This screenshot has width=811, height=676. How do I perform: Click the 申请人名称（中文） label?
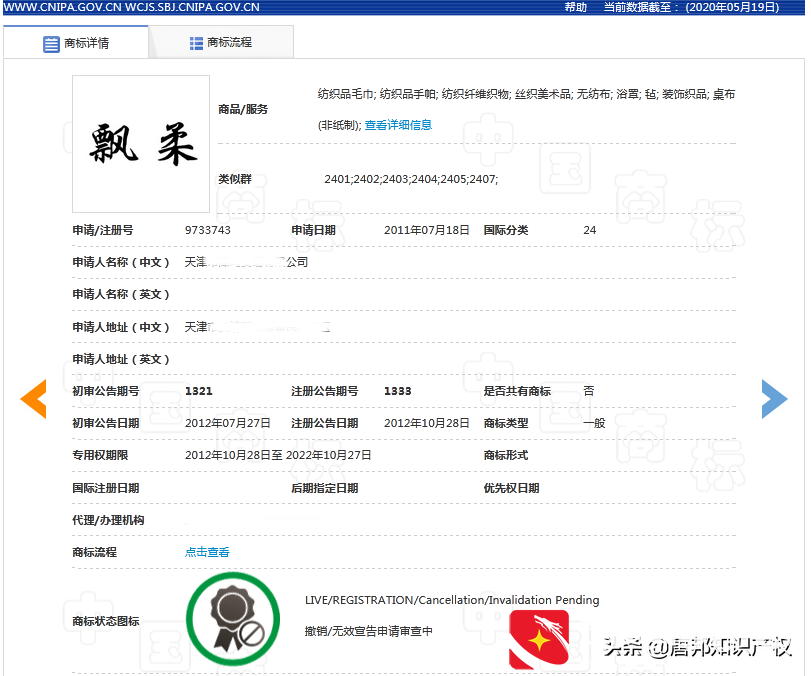[x=121, y=262]
